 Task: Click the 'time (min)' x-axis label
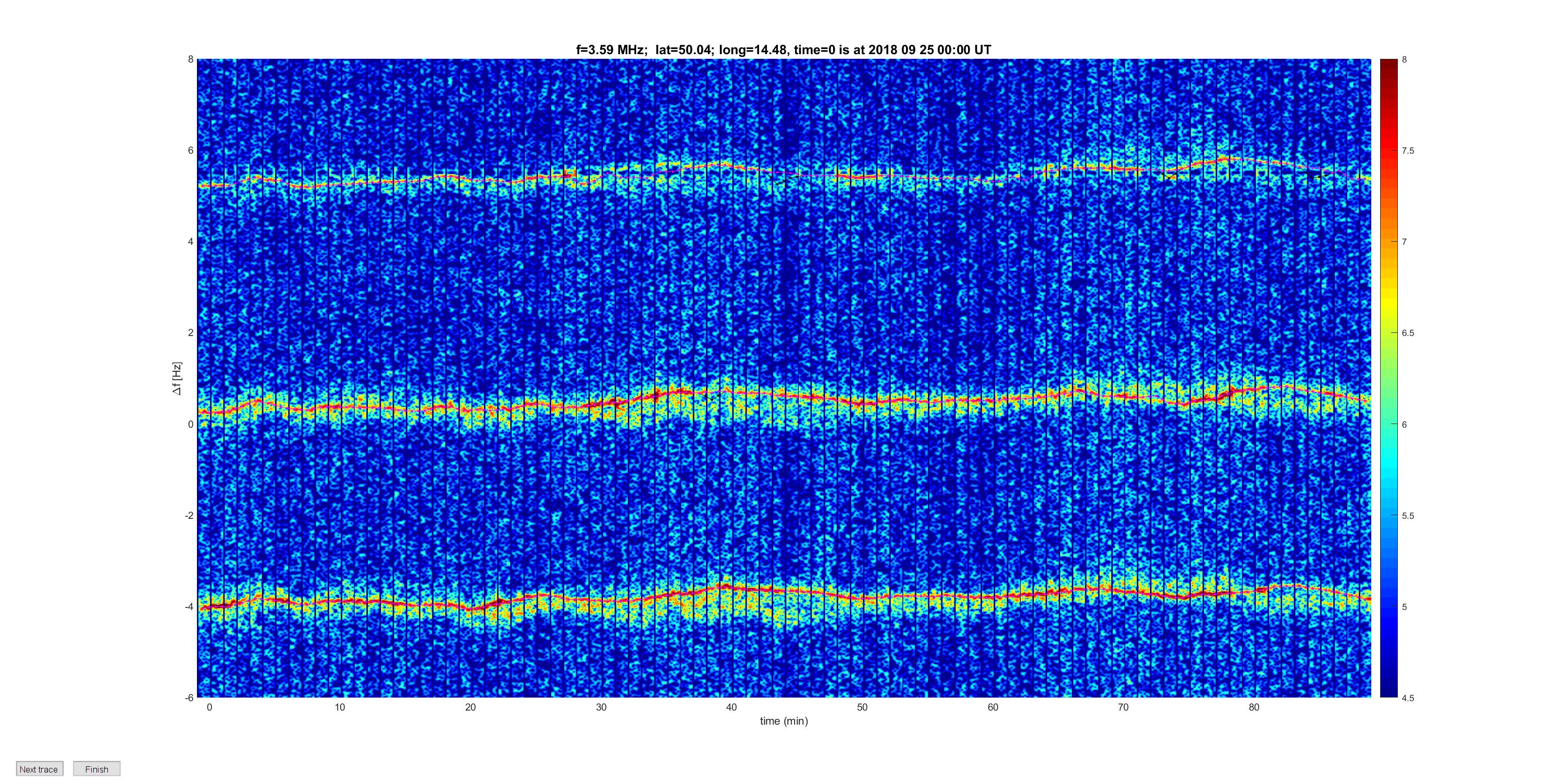784,721
